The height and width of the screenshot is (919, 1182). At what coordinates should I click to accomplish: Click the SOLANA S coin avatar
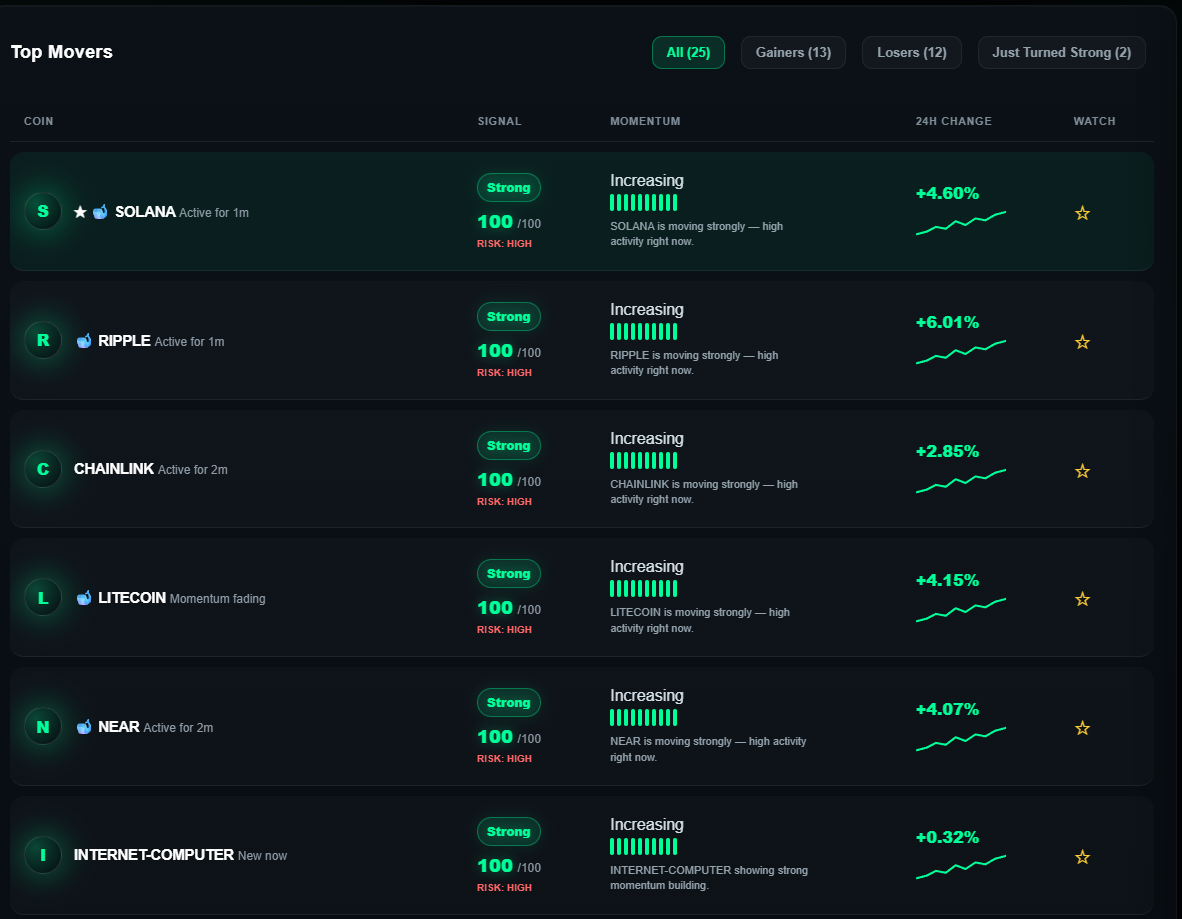click(43, 211)
